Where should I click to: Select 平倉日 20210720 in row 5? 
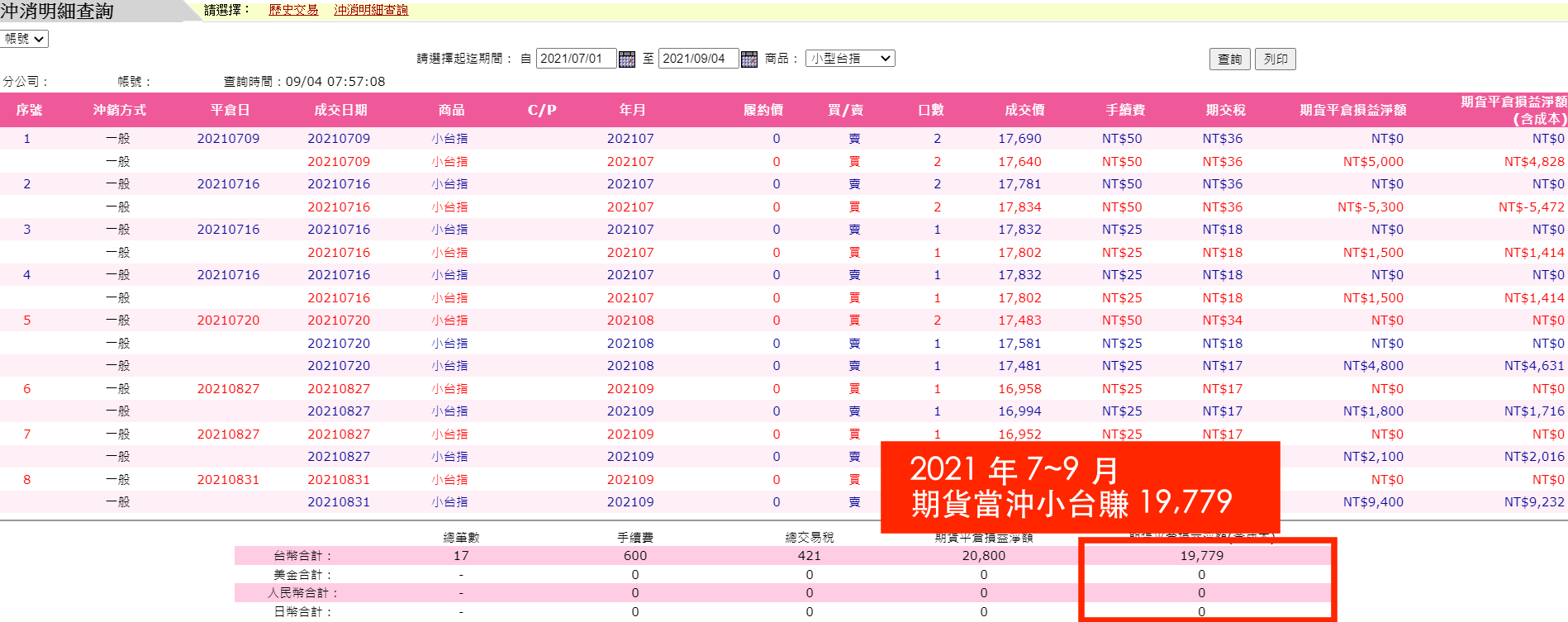(228, 320)
